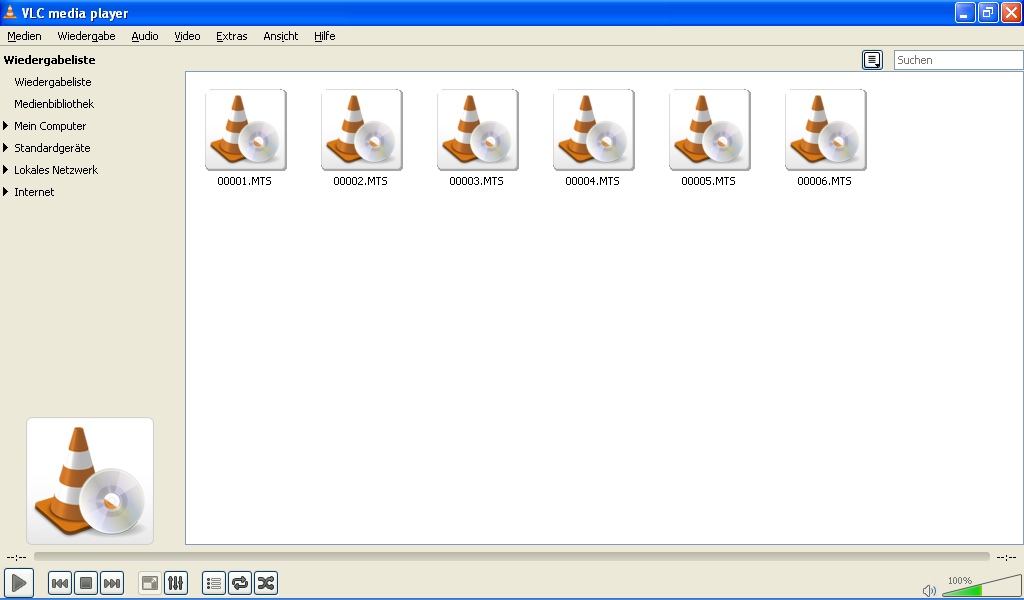The width and height of the screenshot is (1024, 600).
Task: Click the 00005.MTS file name text
Action: pyautogui.click(x=709, y=182)
